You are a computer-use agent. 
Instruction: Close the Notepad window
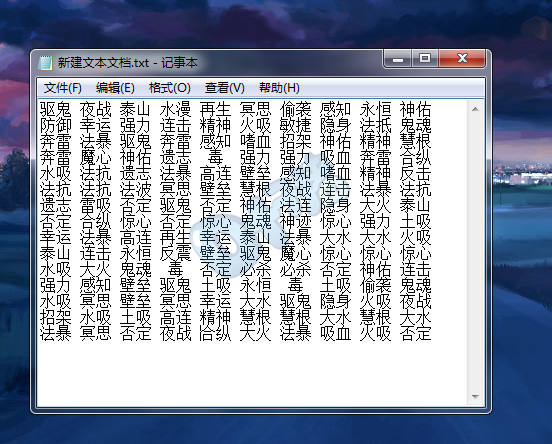coord(462,58)
